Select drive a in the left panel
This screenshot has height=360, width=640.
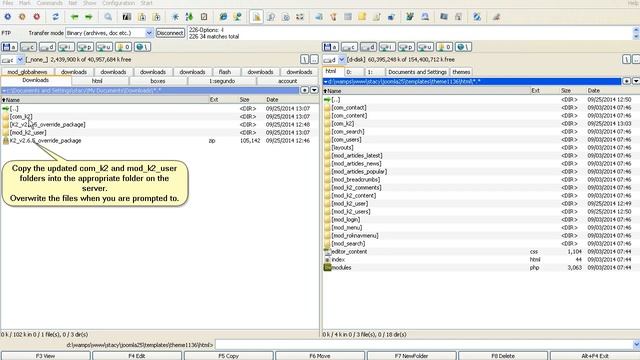(9, 47)
